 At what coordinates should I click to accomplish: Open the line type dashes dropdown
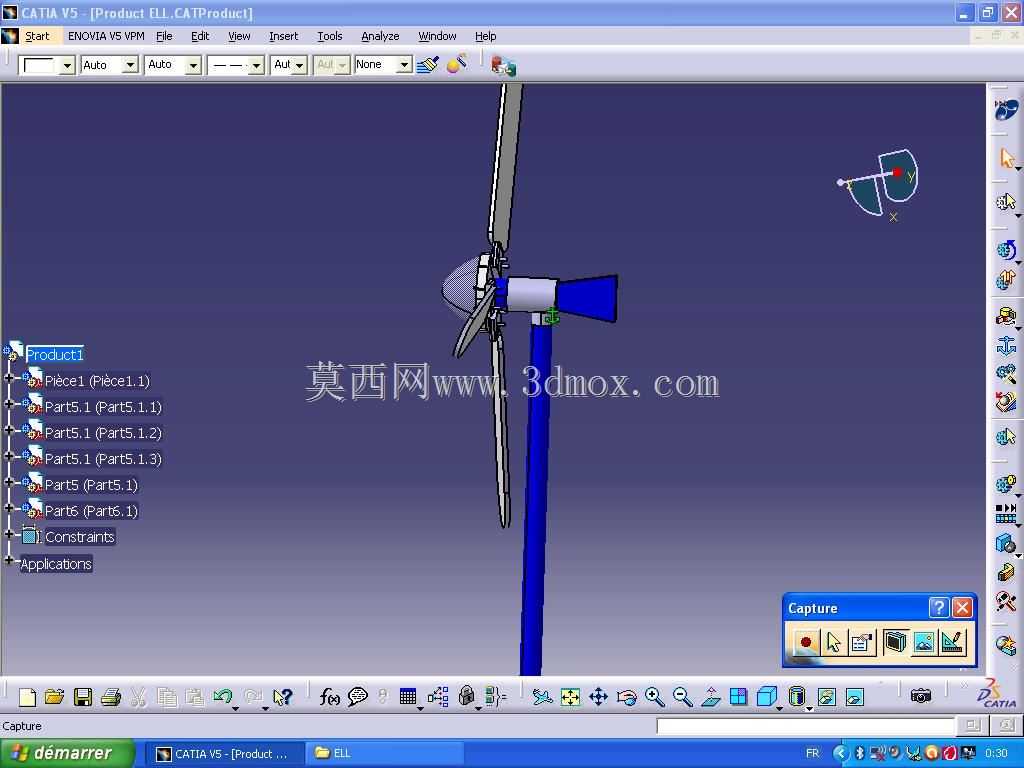point(256,65)
